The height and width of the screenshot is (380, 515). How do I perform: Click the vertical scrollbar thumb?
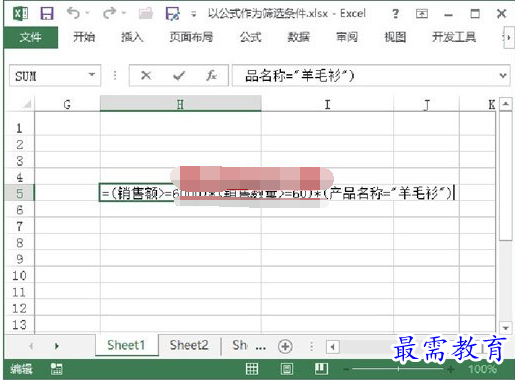click(x=506, y=176)
